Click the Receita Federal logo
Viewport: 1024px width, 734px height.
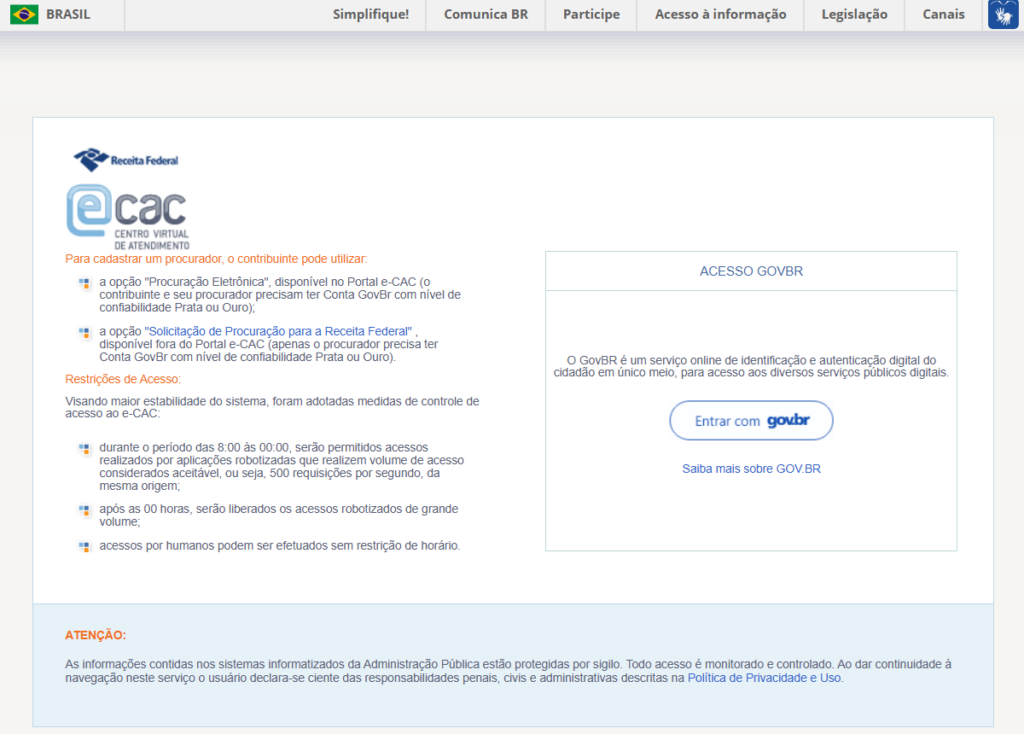click(x=126, y=159)
